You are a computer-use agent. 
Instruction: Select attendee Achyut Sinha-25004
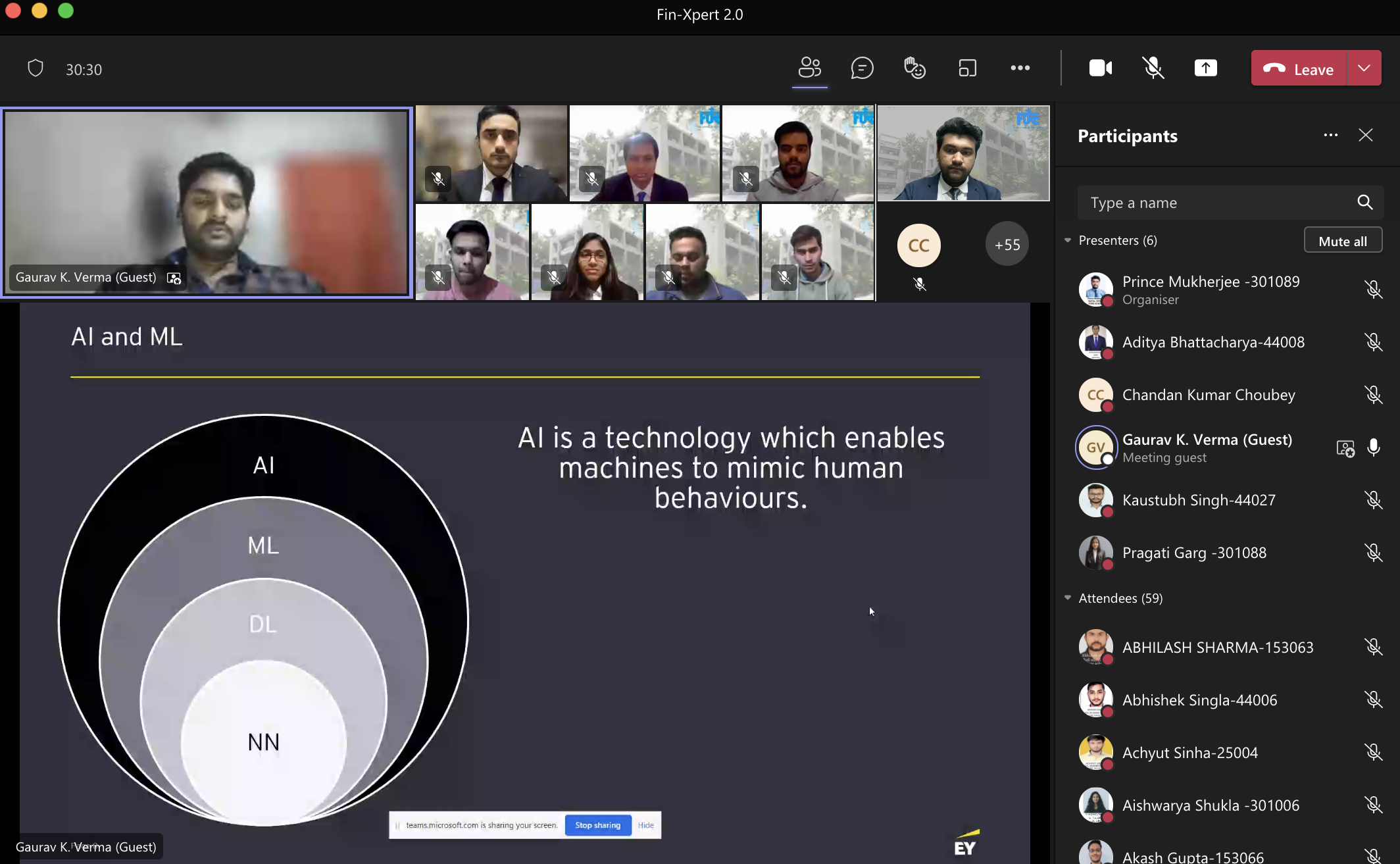pyautogui.click(x=1228, y=753)
